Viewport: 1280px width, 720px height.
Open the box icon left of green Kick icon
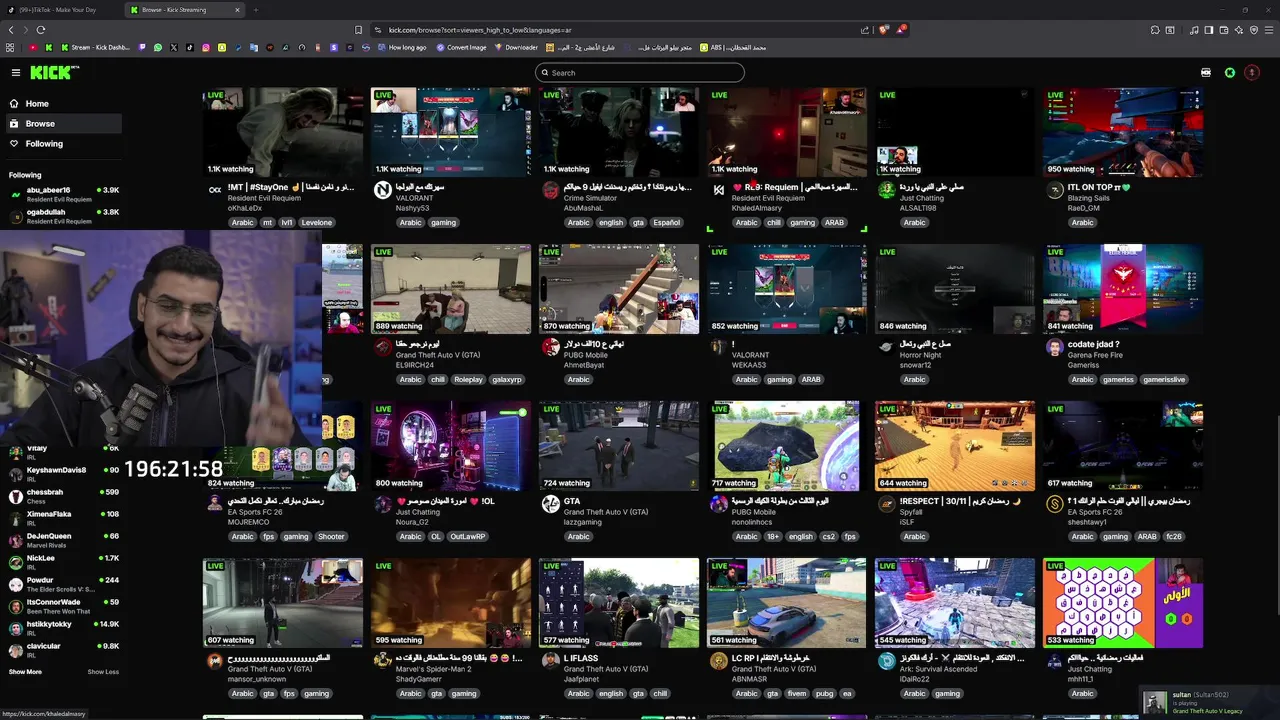(x=1206, y=72)
